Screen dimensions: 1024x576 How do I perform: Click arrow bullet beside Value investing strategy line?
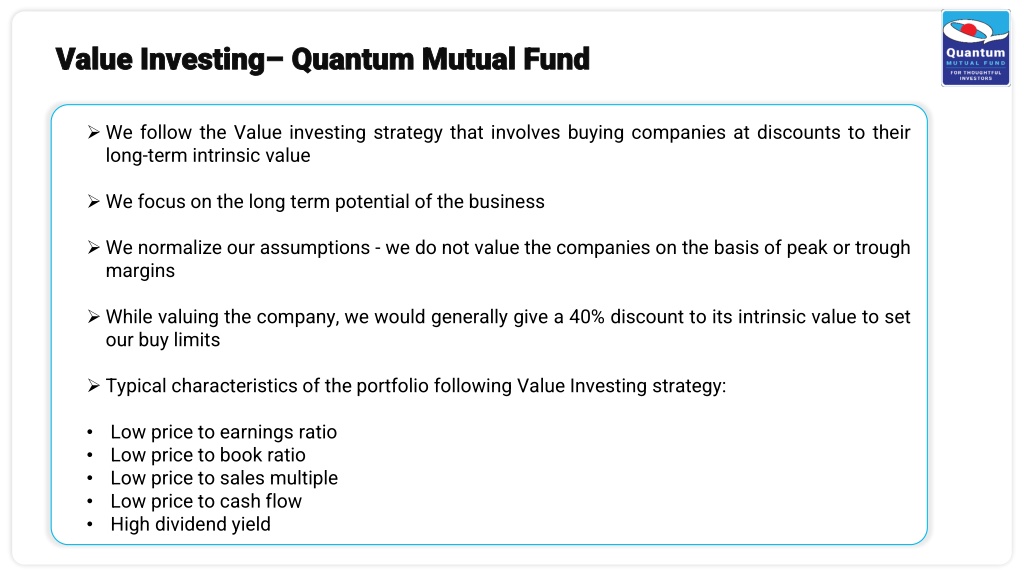[x=93, y=133]
